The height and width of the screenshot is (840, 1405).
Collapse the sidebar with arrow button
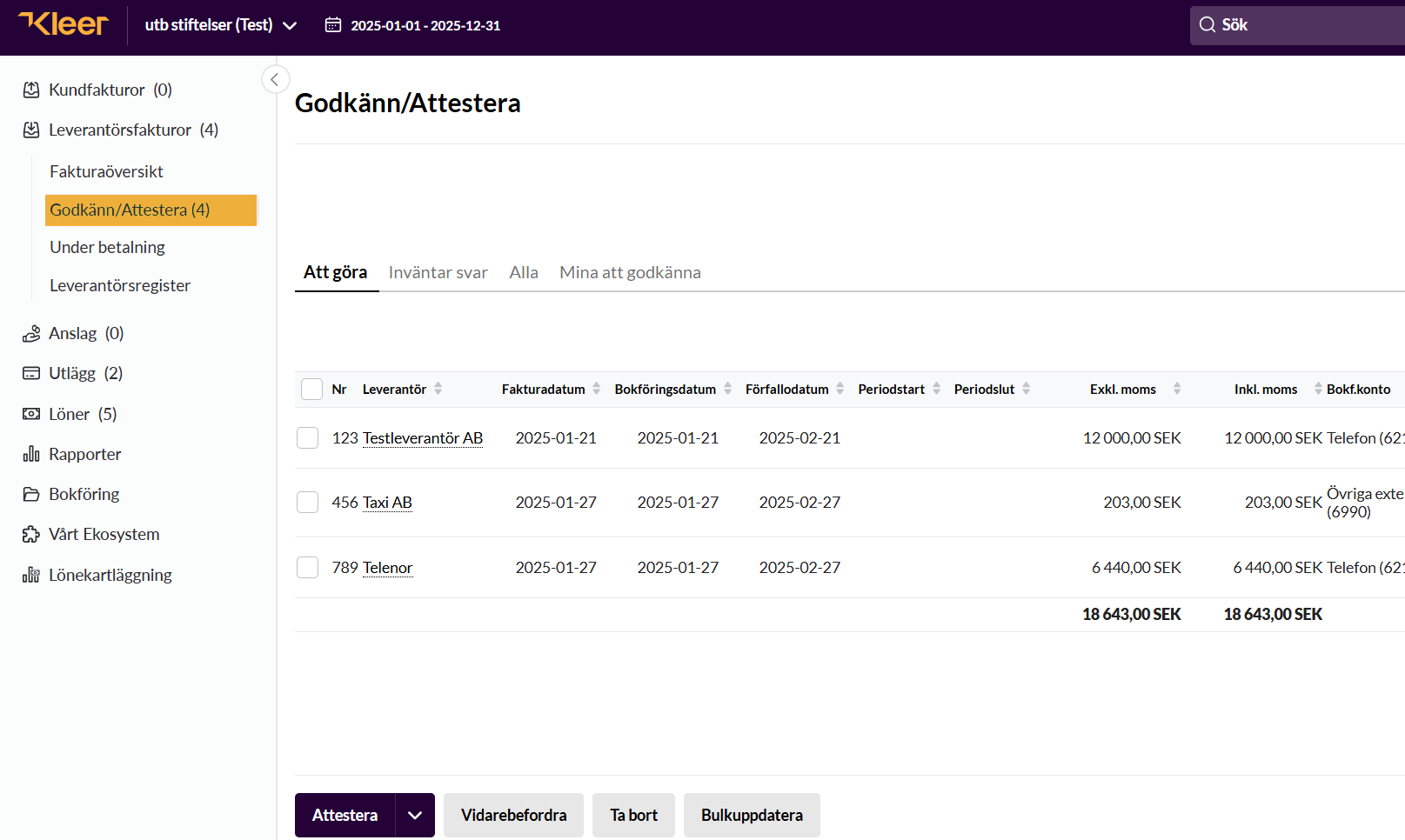[275, 80]
